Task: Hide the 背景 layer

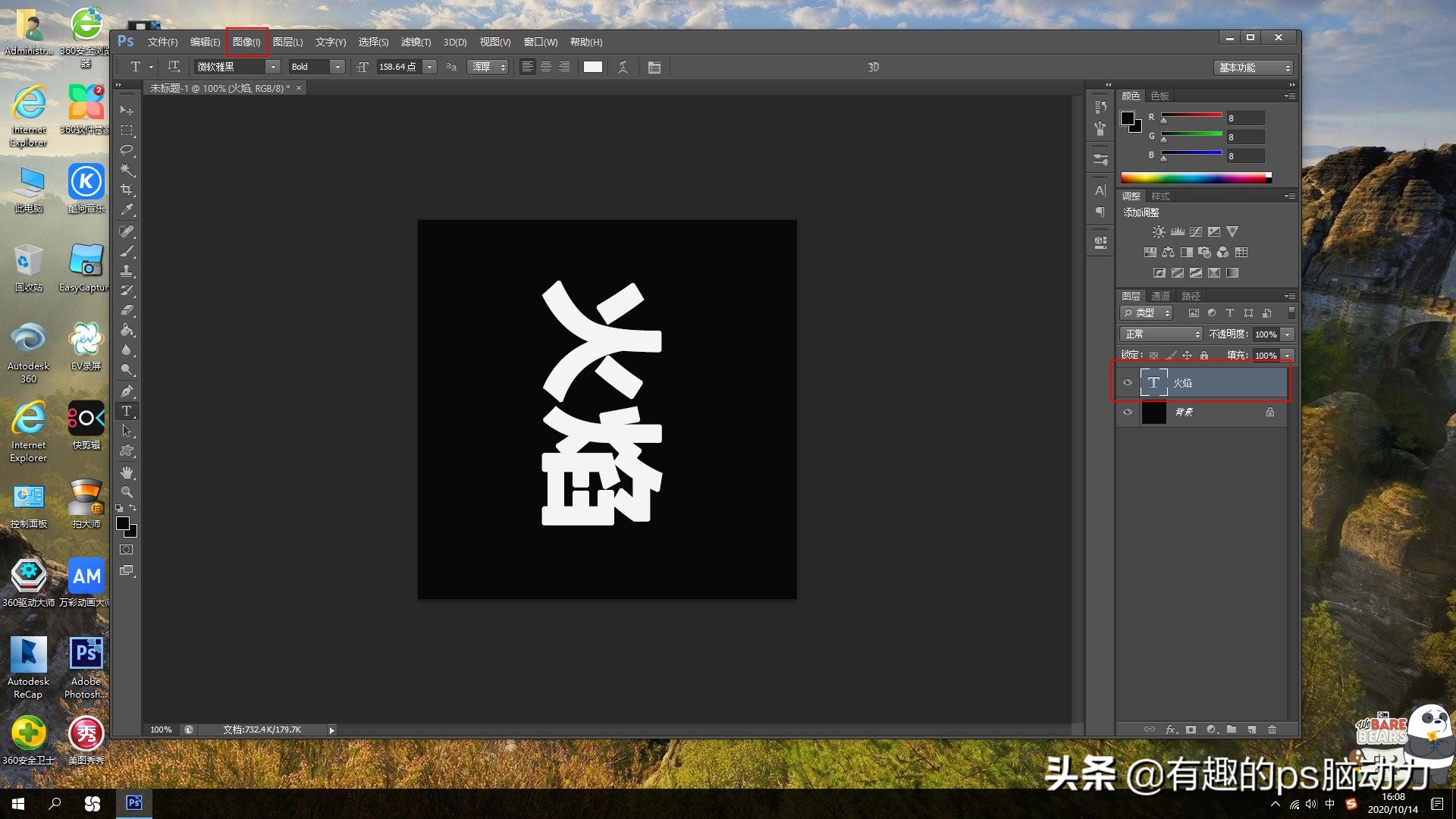Action: point(1128,413)
